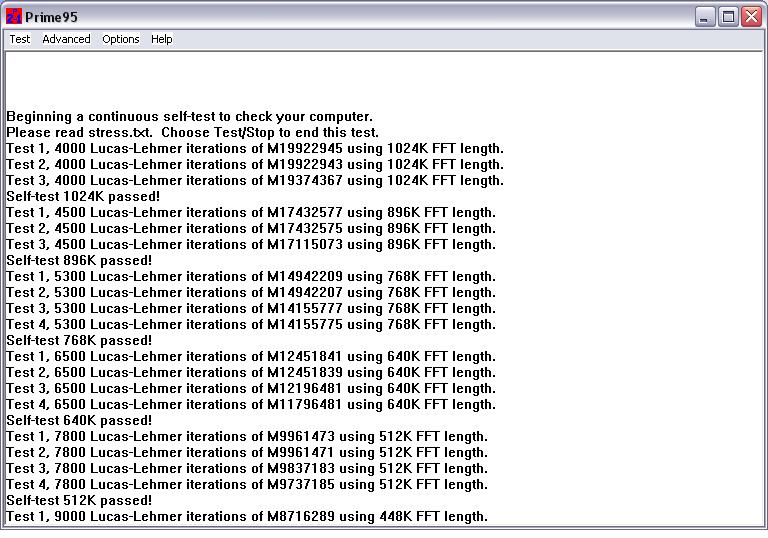The width and height of the screenshot is (768, 538).
Task: Click the line "Please read stress.txt. Choose Test/Stop to end this test."
Action: 192,133
